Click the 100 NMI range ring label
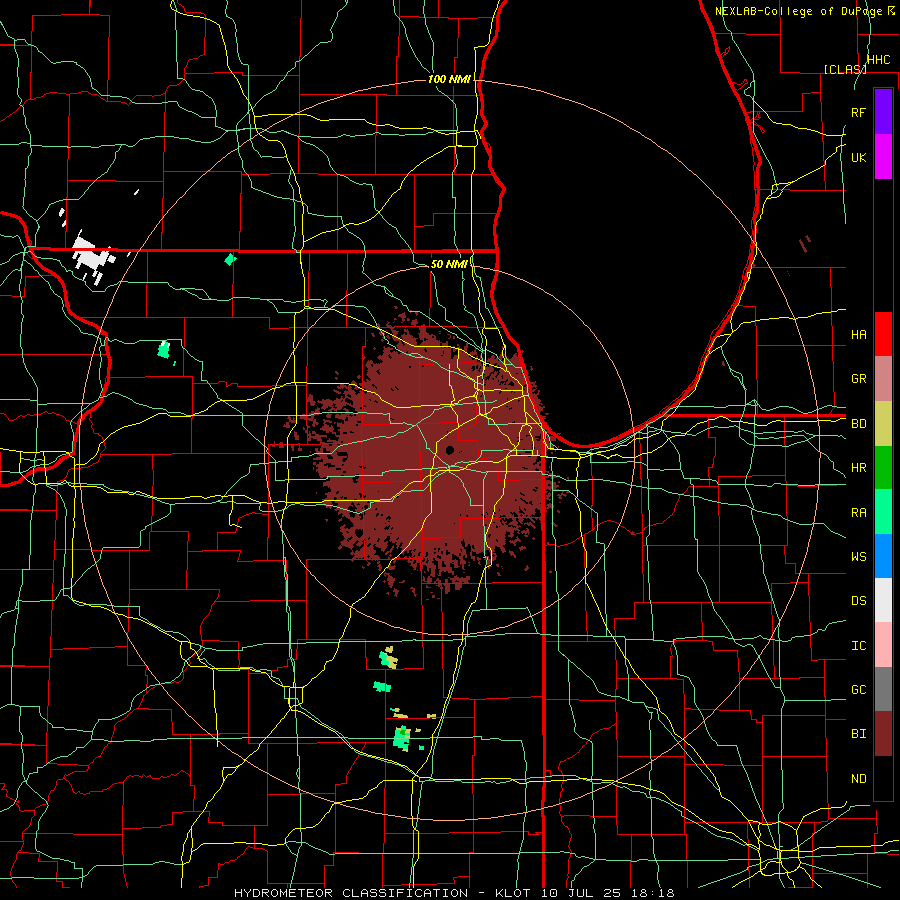This screenshot has height=900, width=900. pos(449,79)
